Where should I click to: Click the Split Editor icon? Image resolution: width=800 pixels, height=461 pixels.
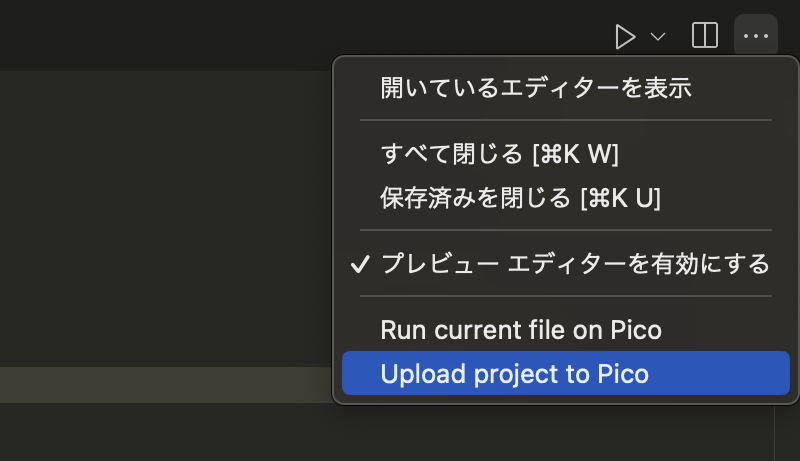click(705, 37)
